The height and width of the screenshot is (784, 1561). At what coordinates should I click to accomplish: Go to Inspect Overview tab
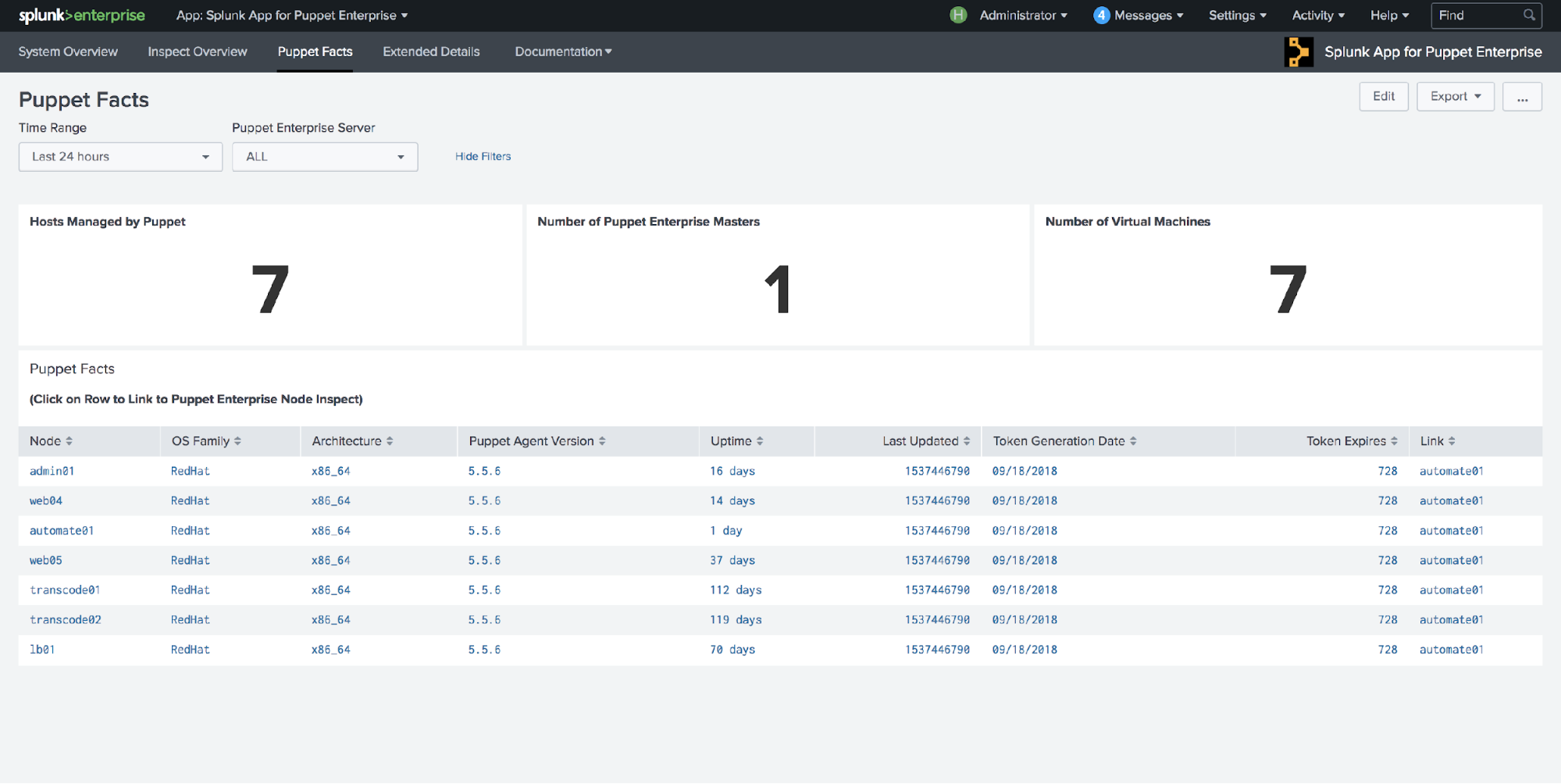tap(198, 52)
